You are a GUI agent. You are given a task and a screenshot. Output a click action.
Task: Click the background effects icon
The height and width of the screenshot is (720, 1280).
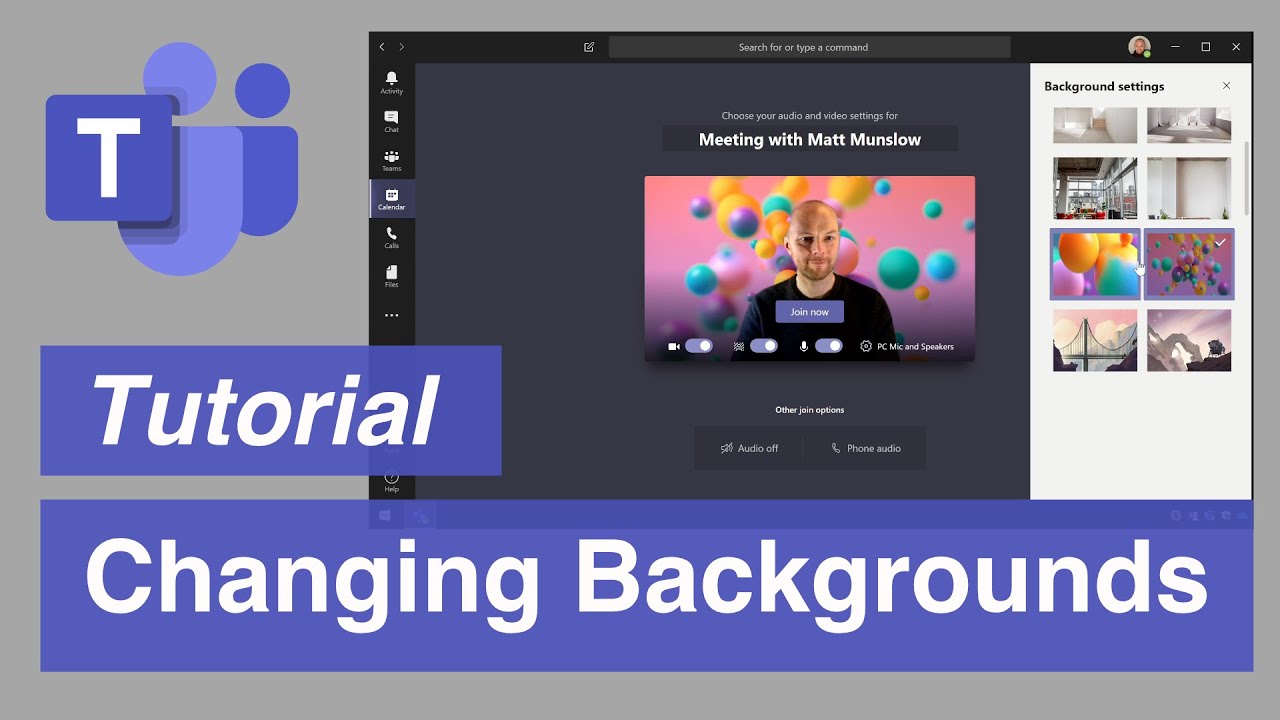[x=739, y=346]
